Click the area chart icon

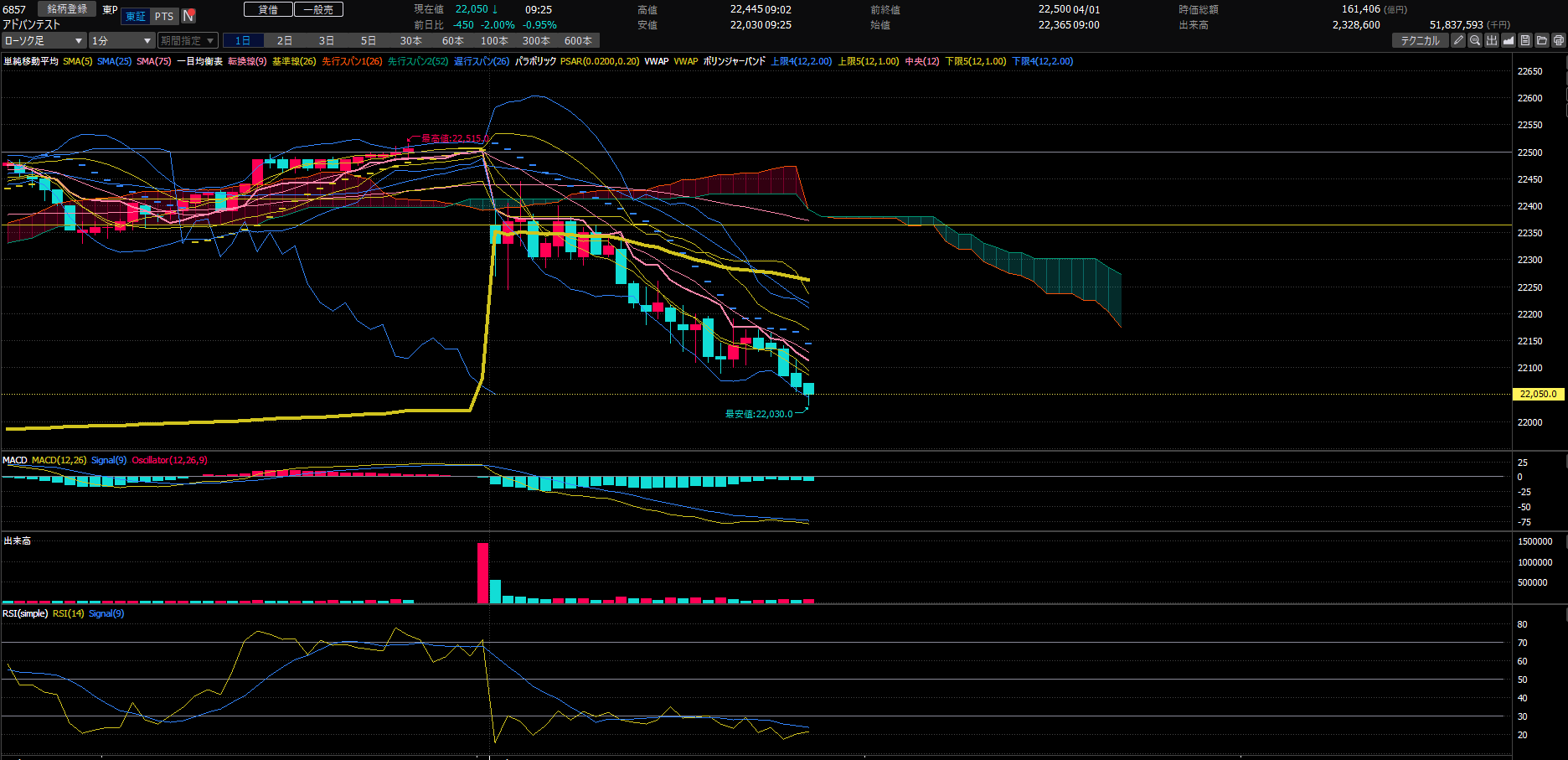tap(1509, 40)
